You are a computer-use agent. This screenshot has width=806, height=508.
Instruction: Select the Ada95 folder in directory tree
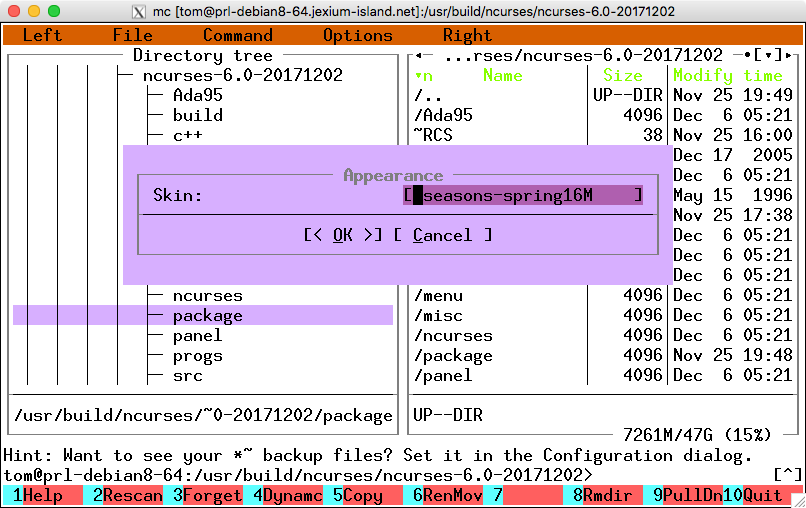click(197, 95)
